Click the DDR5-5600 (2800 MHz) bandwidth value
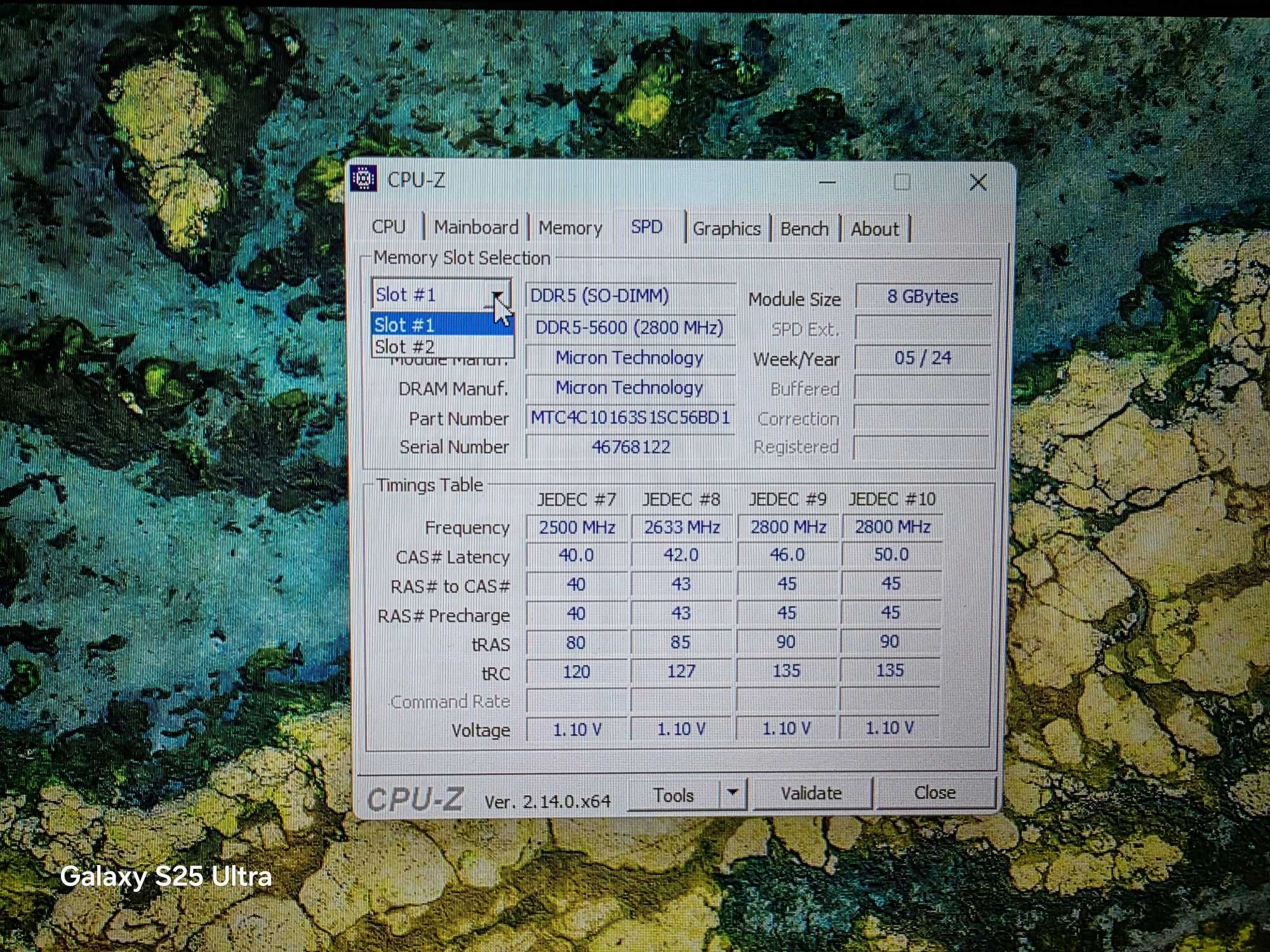 coord(630,327)
